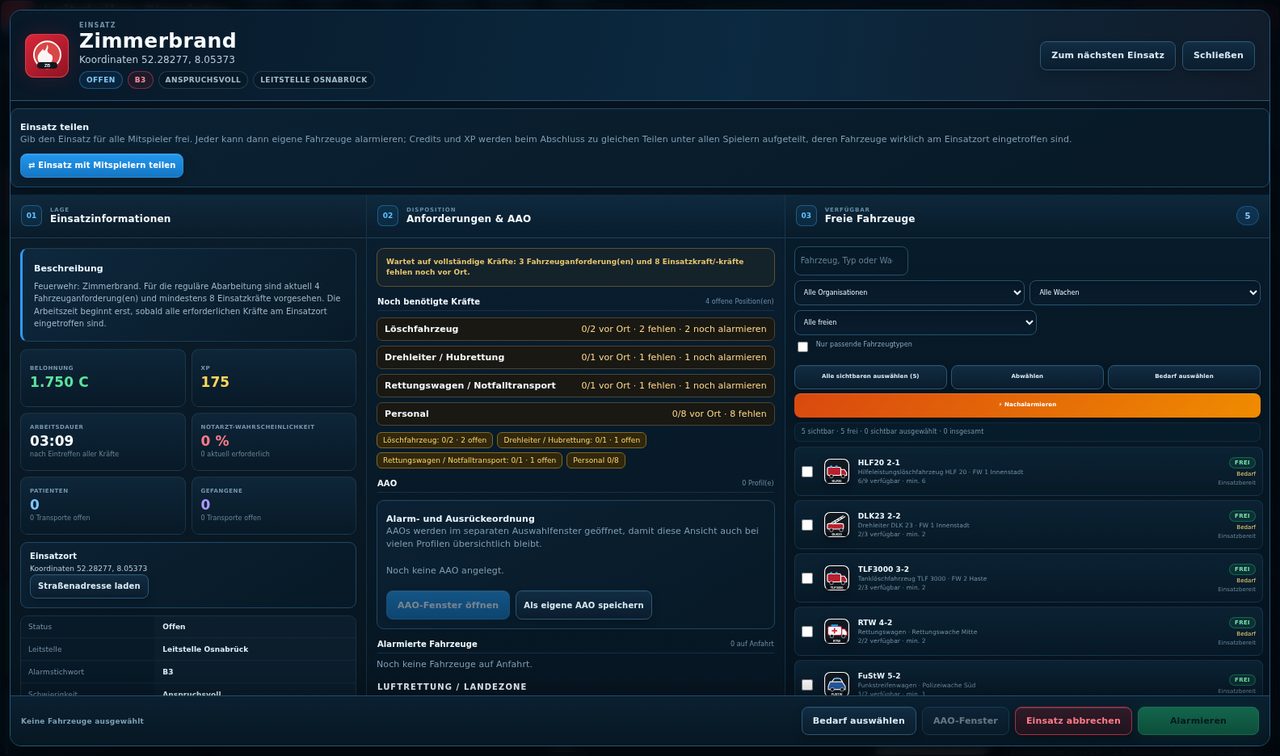Open the 'Alle Organisationen' dropdown
Viewport: 1280px width, 756px height.
pos(909,292)
